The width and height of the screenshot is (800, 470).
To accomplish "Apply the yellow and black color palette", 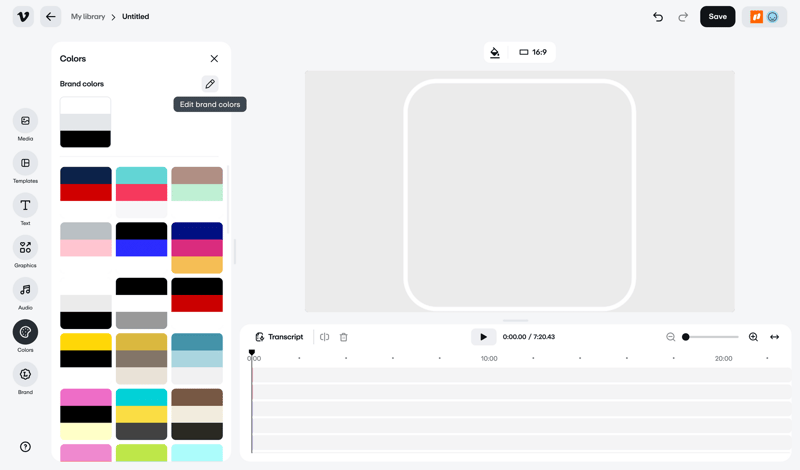I will [x=86, y=359].
